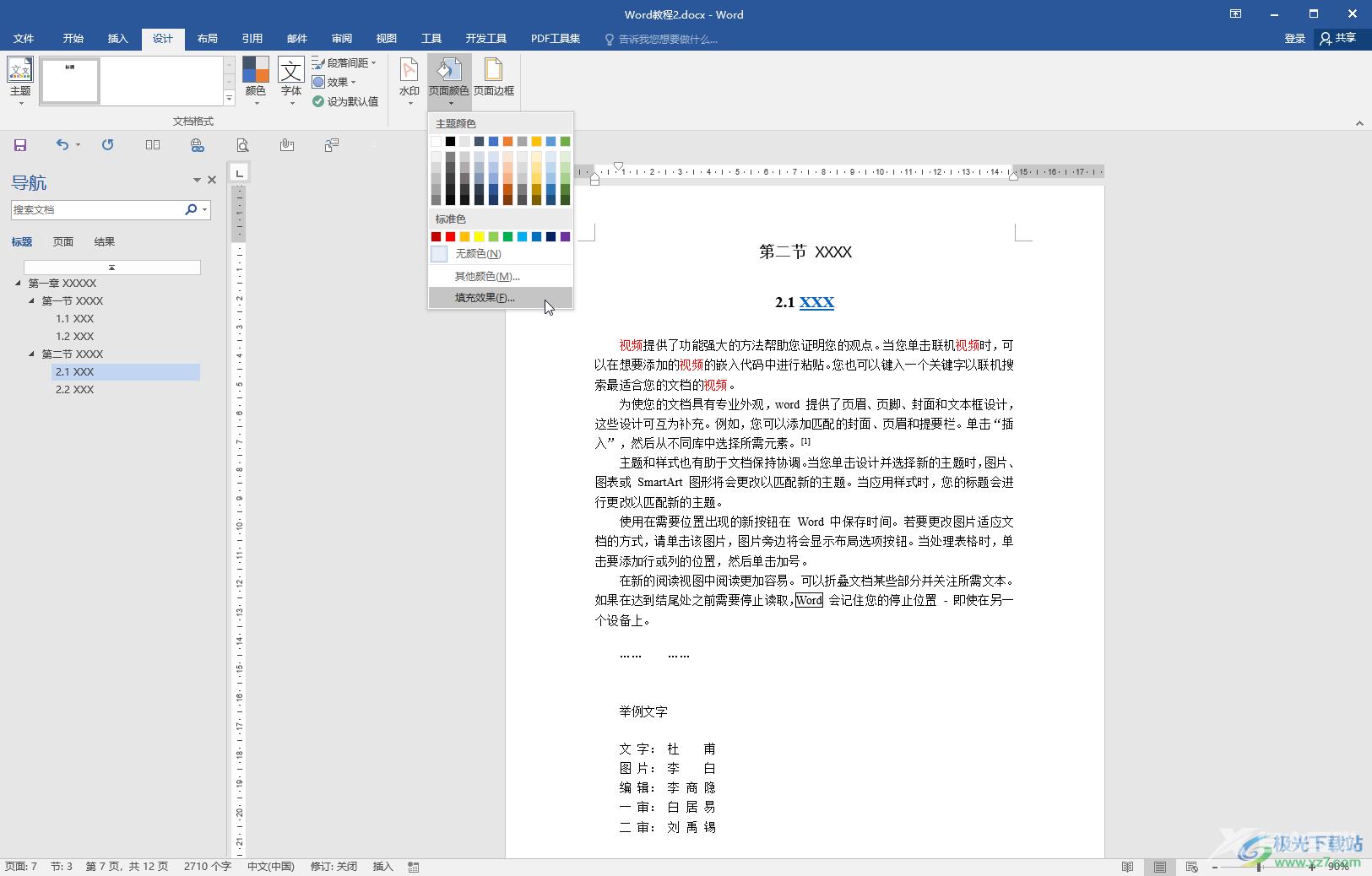Jump to top of headings list button
The width and height of the screenshot is (1372, 876).
(112, 267)
